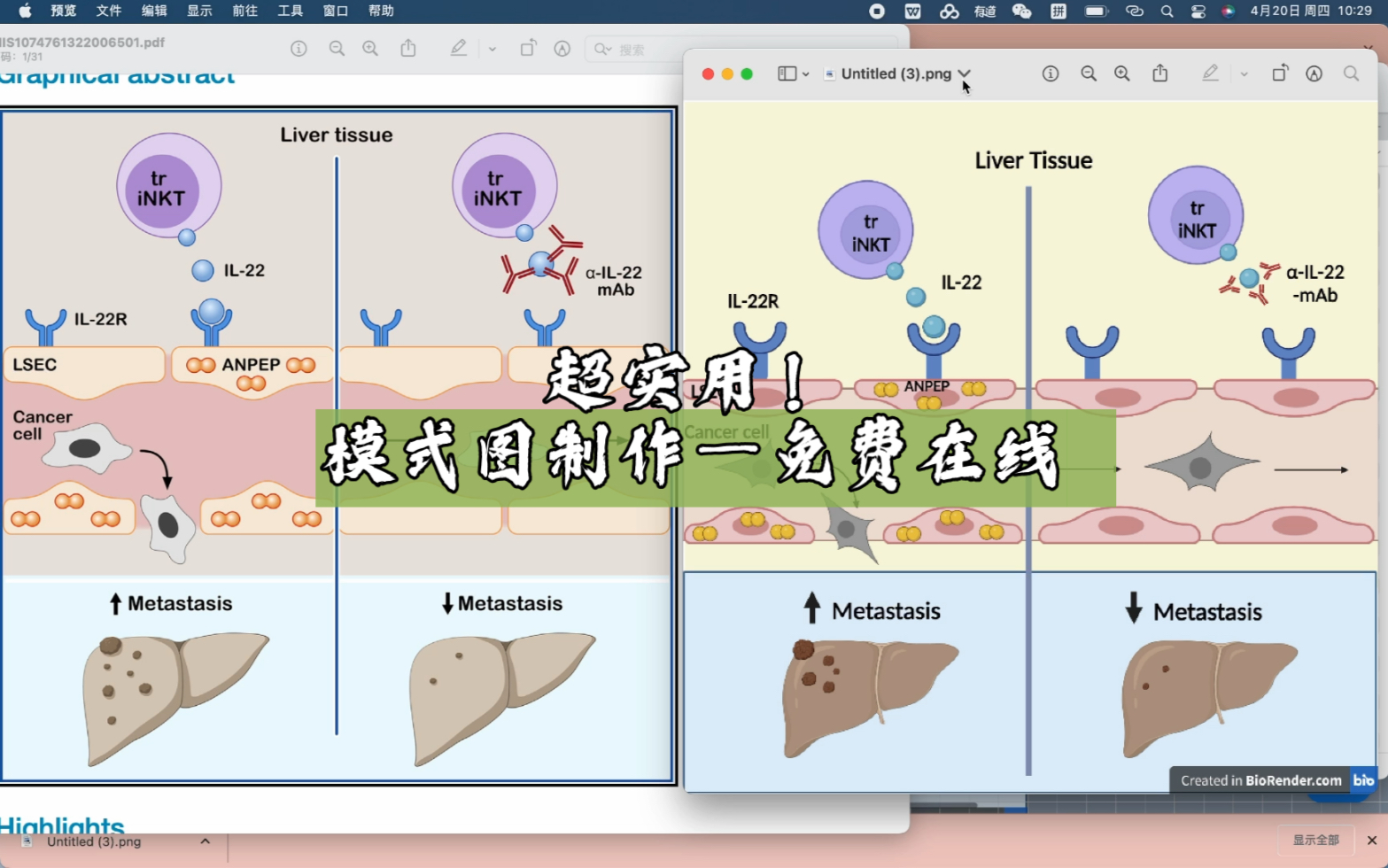Viewport: 1388px width, 868px height.
Task: Select the markup pen in the PNG window
Action: point(1210,73)
